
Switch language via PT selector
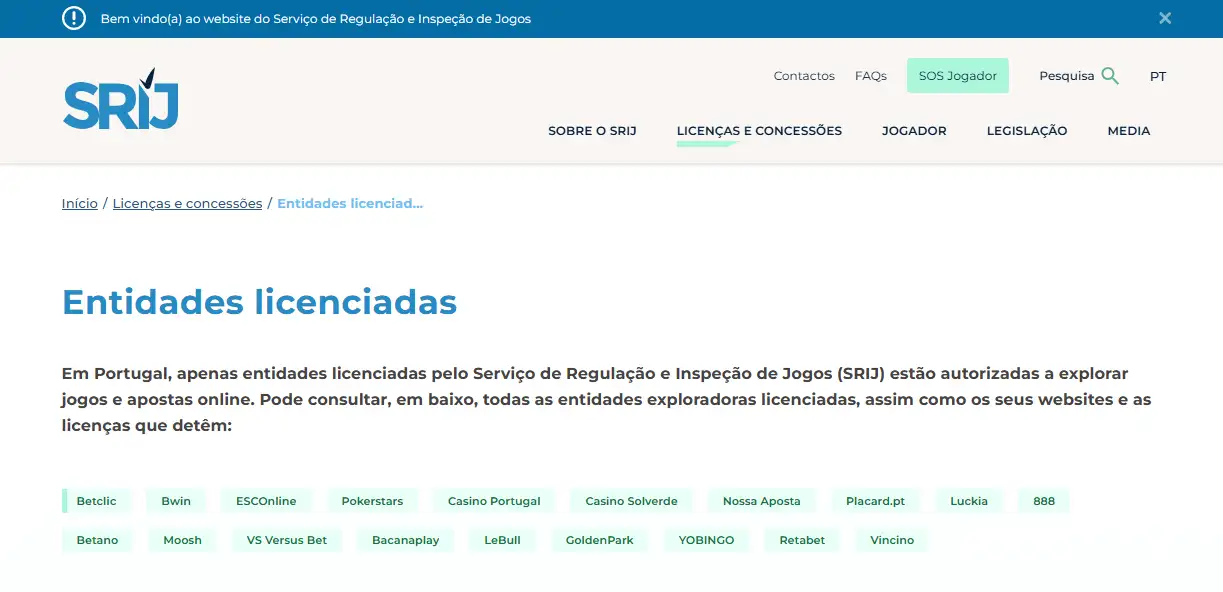tap(1158, 76)
